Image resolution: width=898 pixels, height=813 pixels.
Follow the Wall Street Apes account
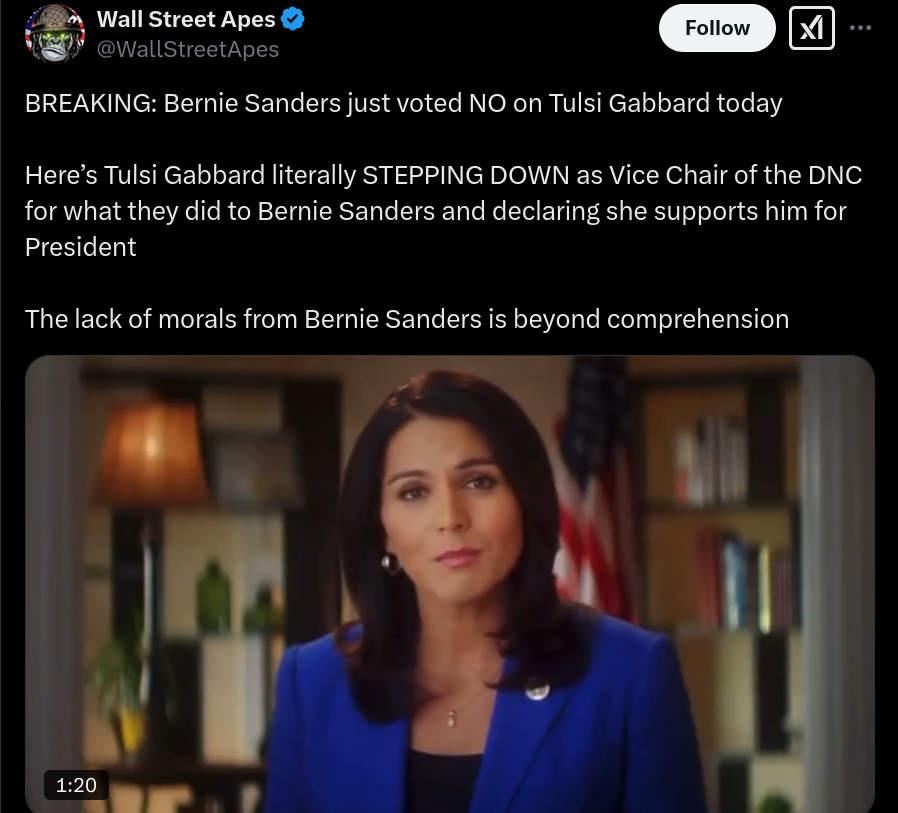tap(717, 27)
